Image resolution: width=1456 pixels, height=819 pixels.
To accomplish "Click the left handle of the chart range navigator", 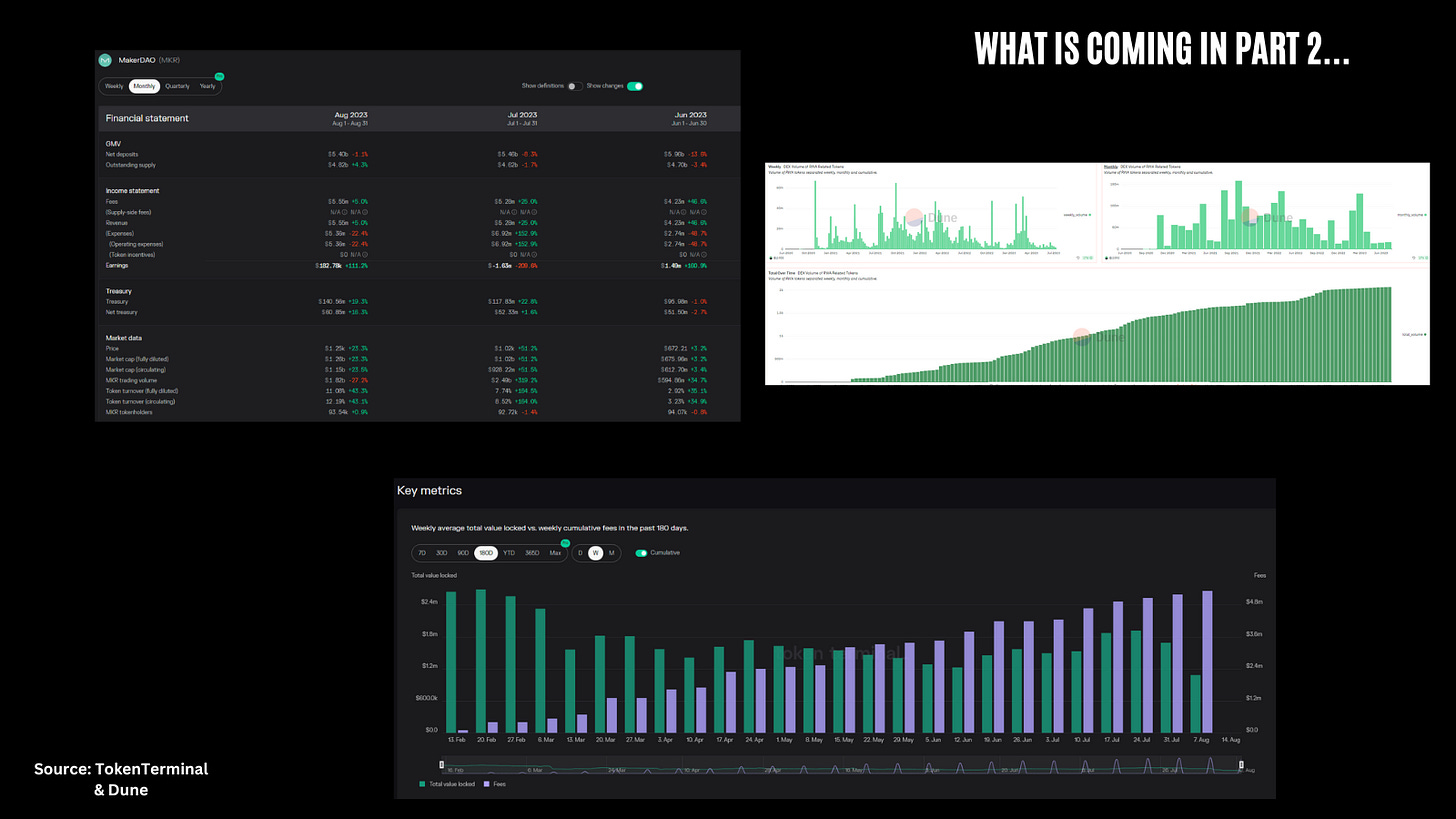I will [x=441, y=766].
